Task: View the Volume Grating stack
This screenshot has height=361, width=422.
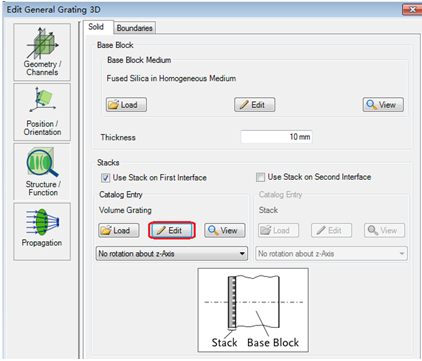Action: (225, 230)
